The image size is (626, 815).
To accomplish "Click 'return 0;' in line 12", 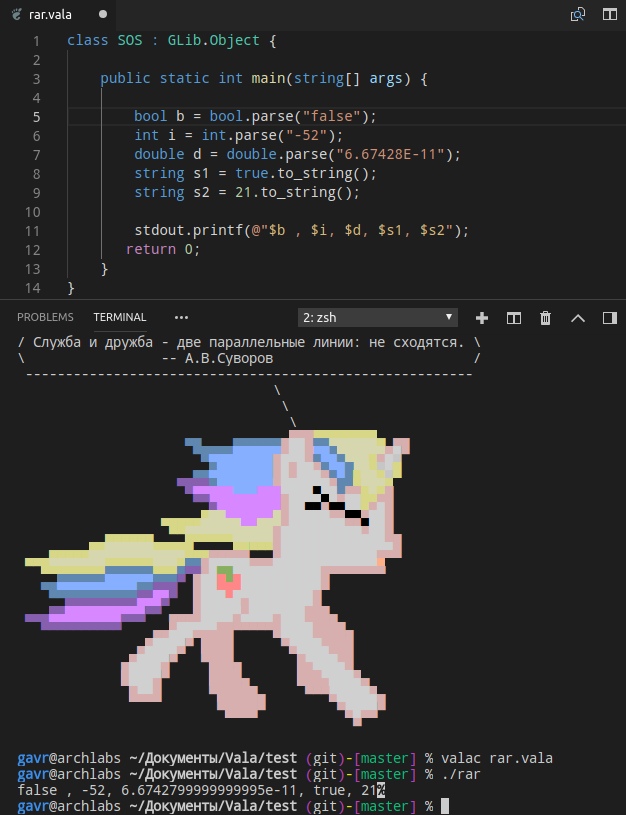I will point(163,249).
